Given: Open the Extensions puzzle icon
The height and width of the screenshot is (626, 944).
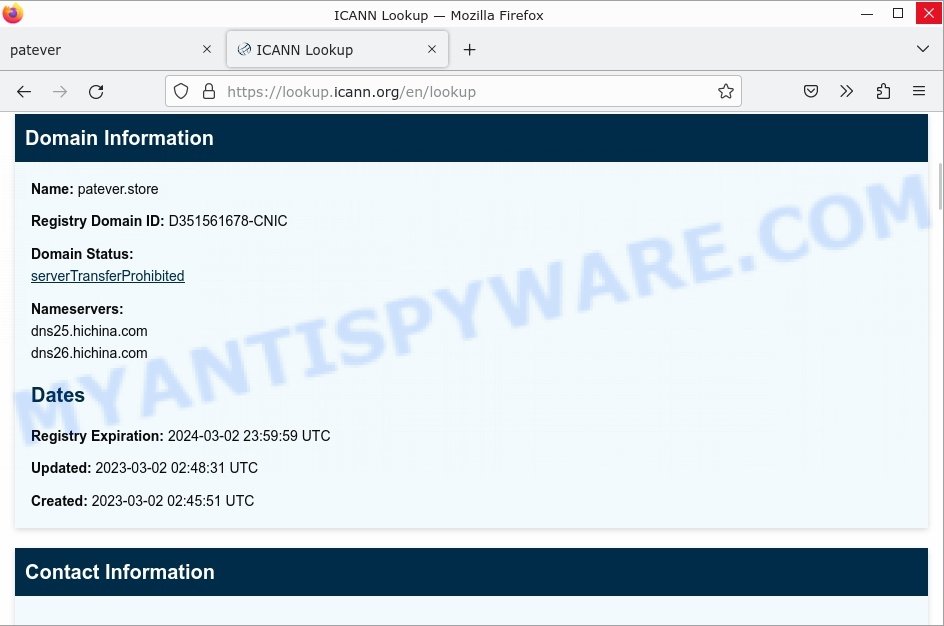Looking at the screenshot, I should [883, 91].
